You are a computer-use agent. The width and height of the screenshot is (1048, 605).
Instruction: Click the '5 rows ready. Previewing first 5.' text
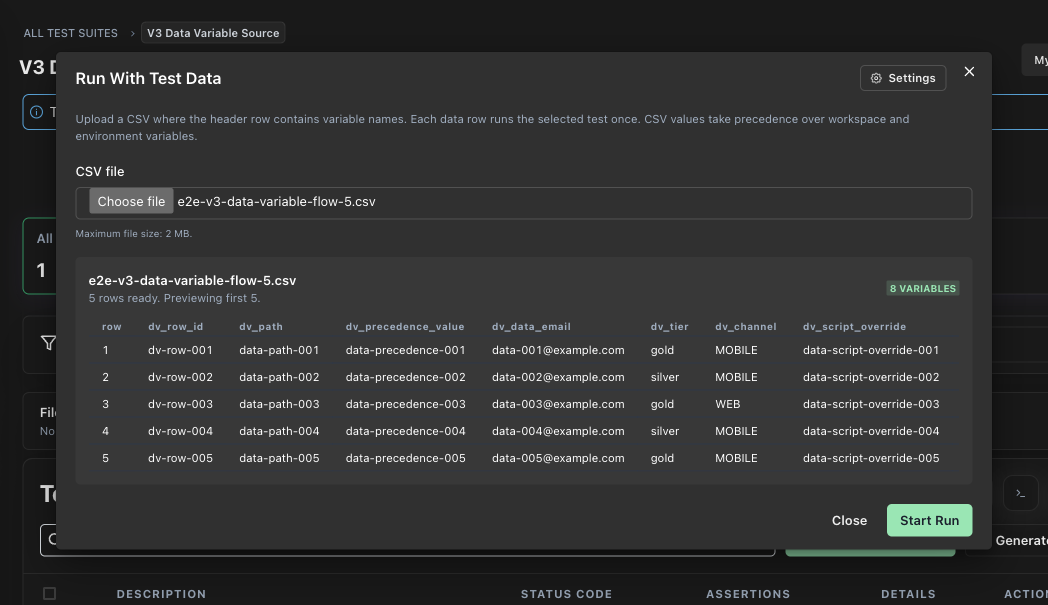click(174, 298)
